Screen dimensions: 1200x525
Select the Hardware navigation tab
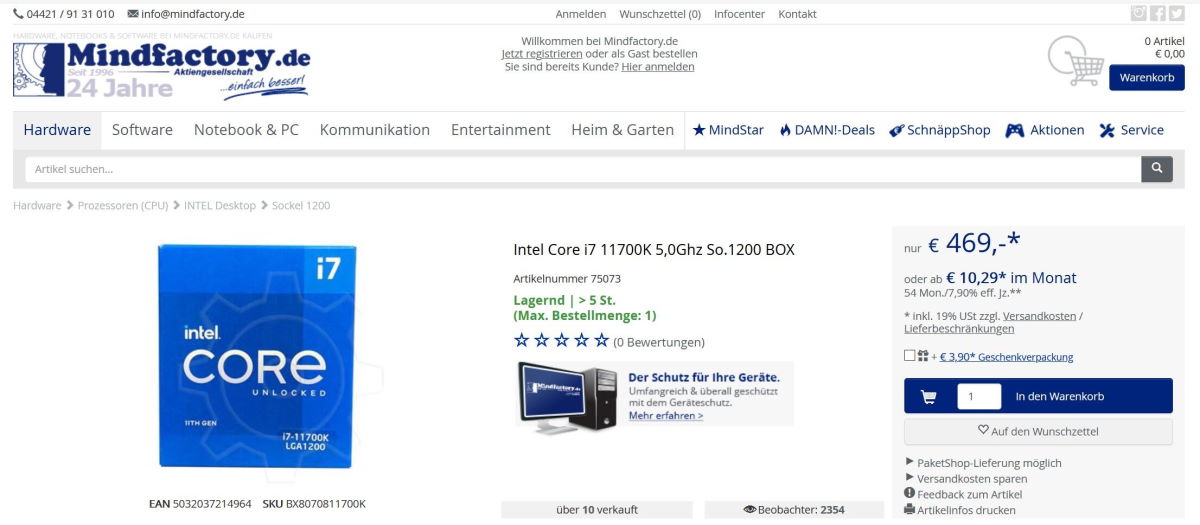coord(57,130)
